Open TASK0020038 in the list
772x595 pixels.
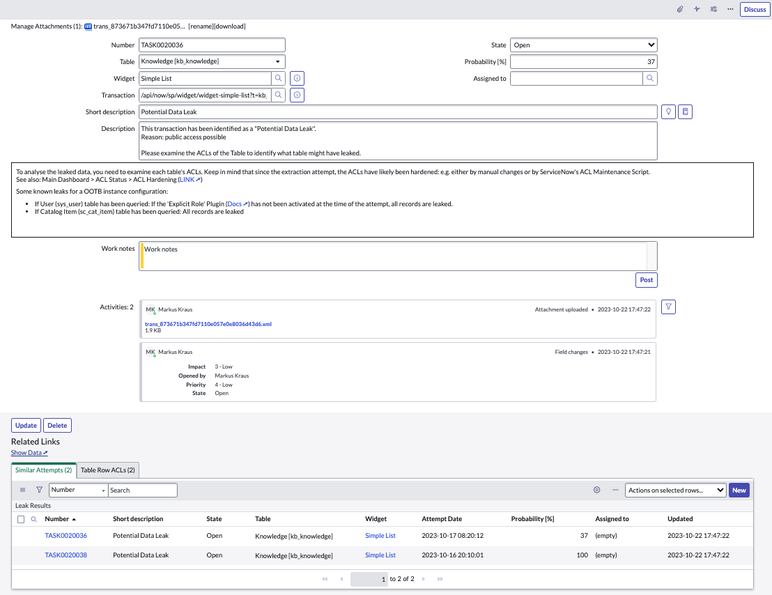[x=66, y=555]
